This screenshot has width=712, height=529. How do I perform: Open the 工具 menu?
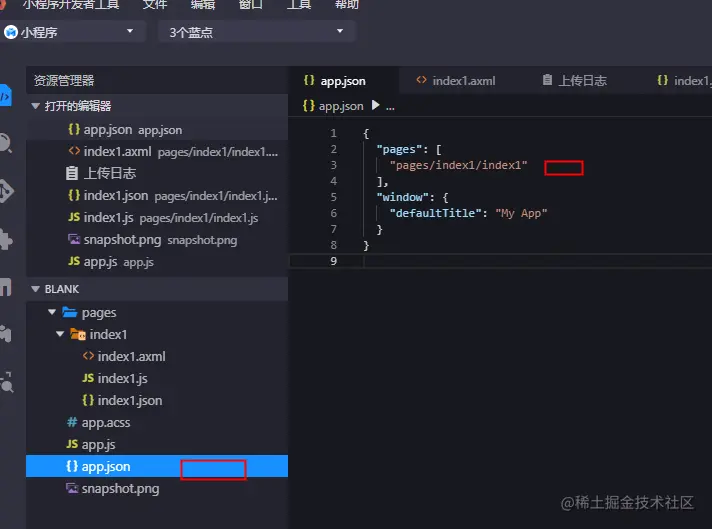(x=299, y=4)
